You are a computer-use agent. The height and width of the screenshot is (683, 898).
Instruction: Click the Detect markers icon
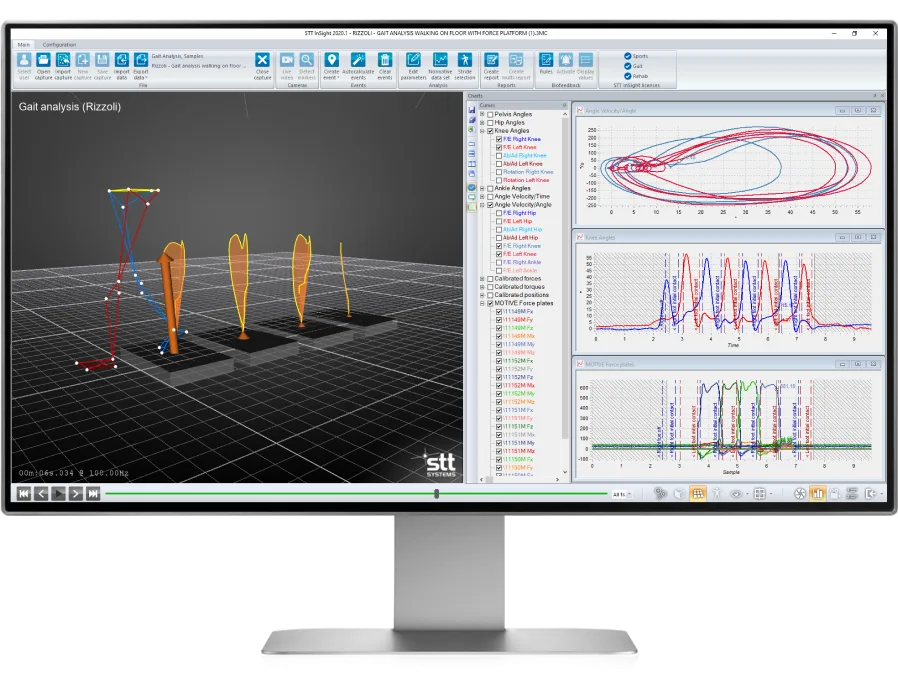pyautogui.click(x=307, y=60)
